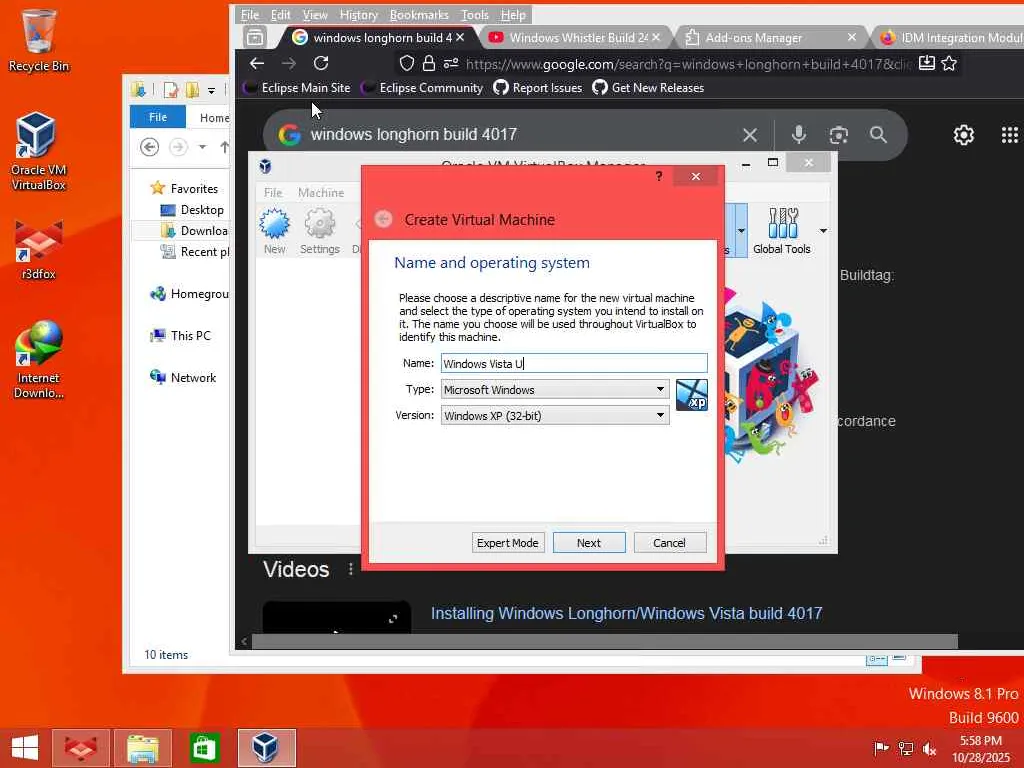This screenshot has width=1024, height=768.
Task: Click the muted volume tray icon
Action: click(929, 748)
